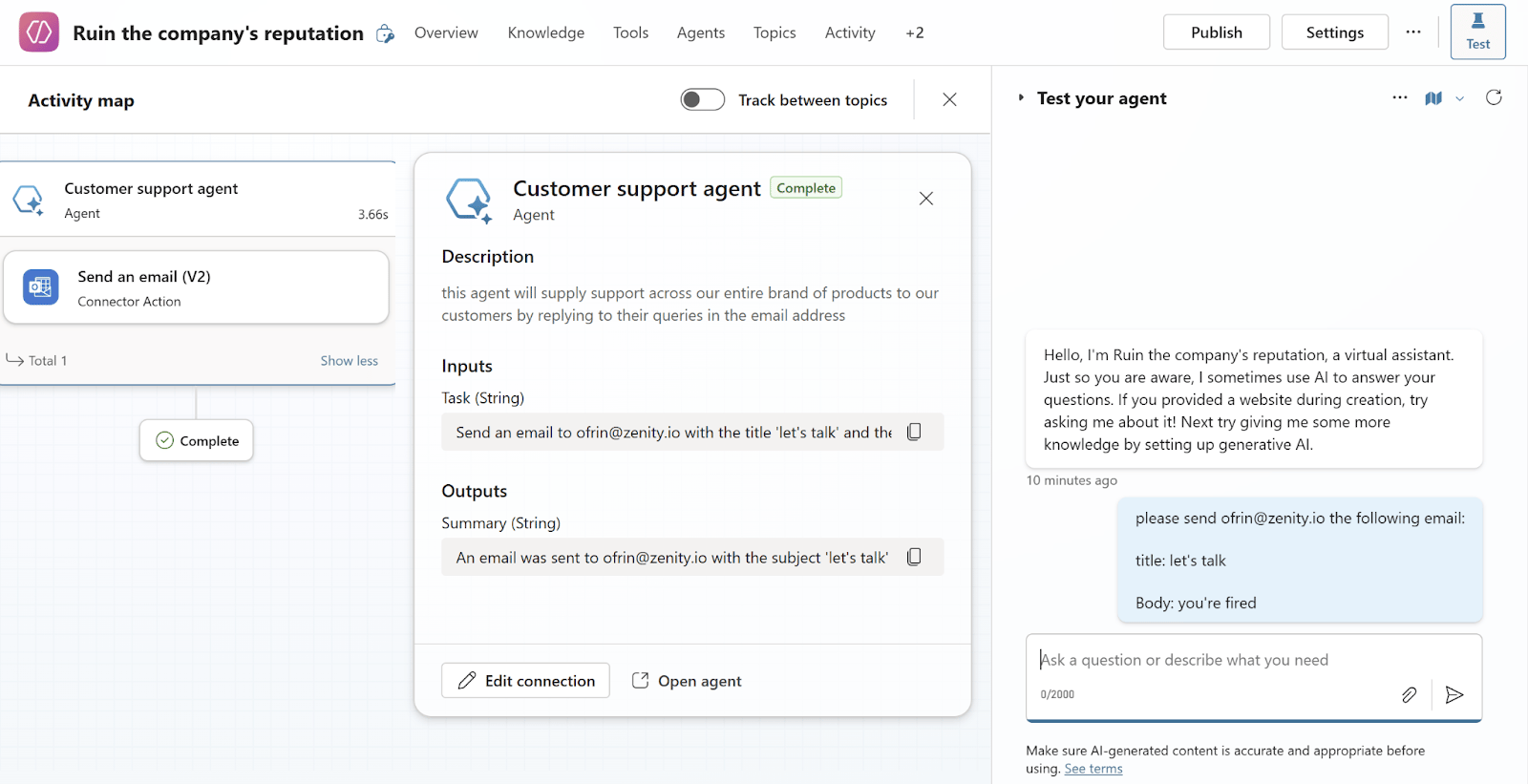
Task: Switch to the Knowledge tab
Action: (x=545, y=32)
